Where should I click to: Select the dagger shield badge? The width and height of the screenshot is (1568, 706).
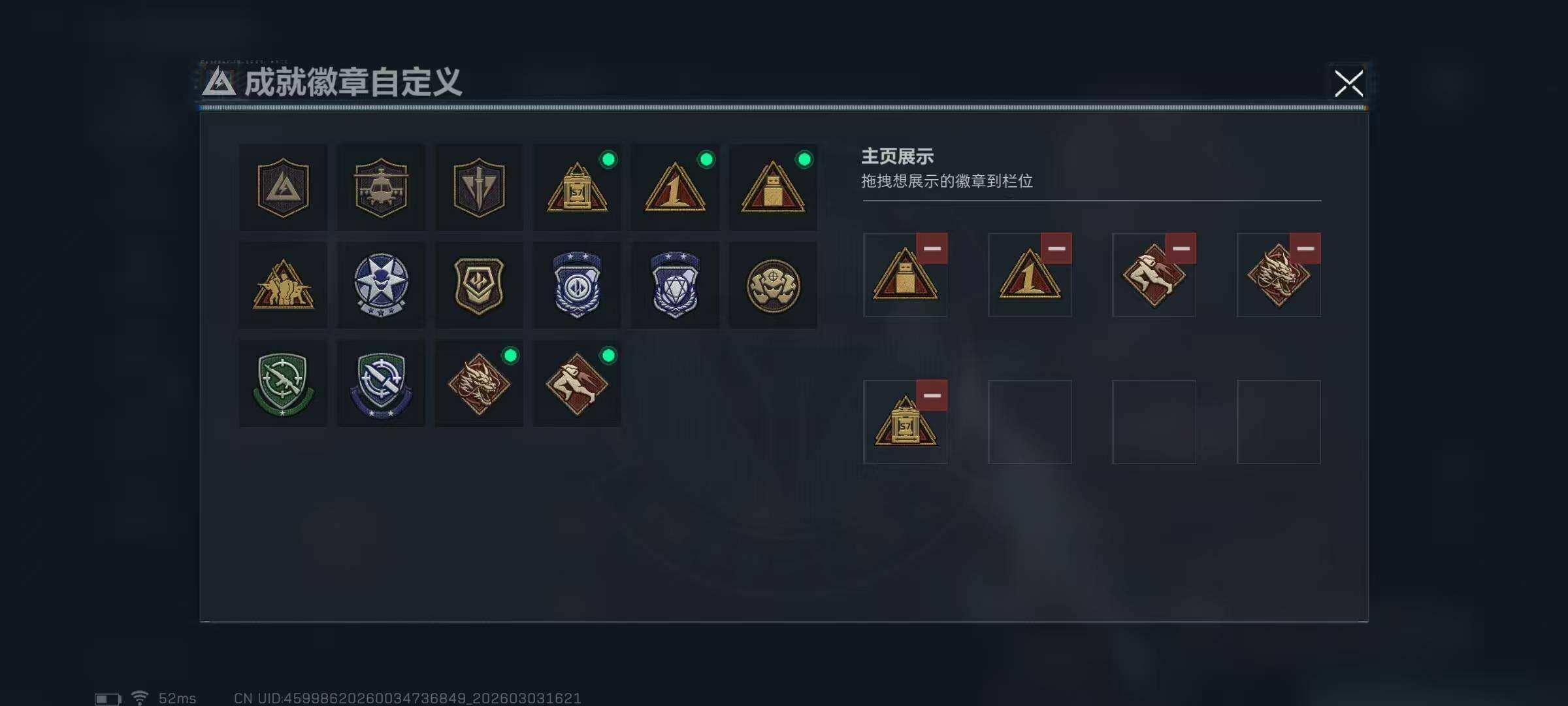click(x=479, y=188)
